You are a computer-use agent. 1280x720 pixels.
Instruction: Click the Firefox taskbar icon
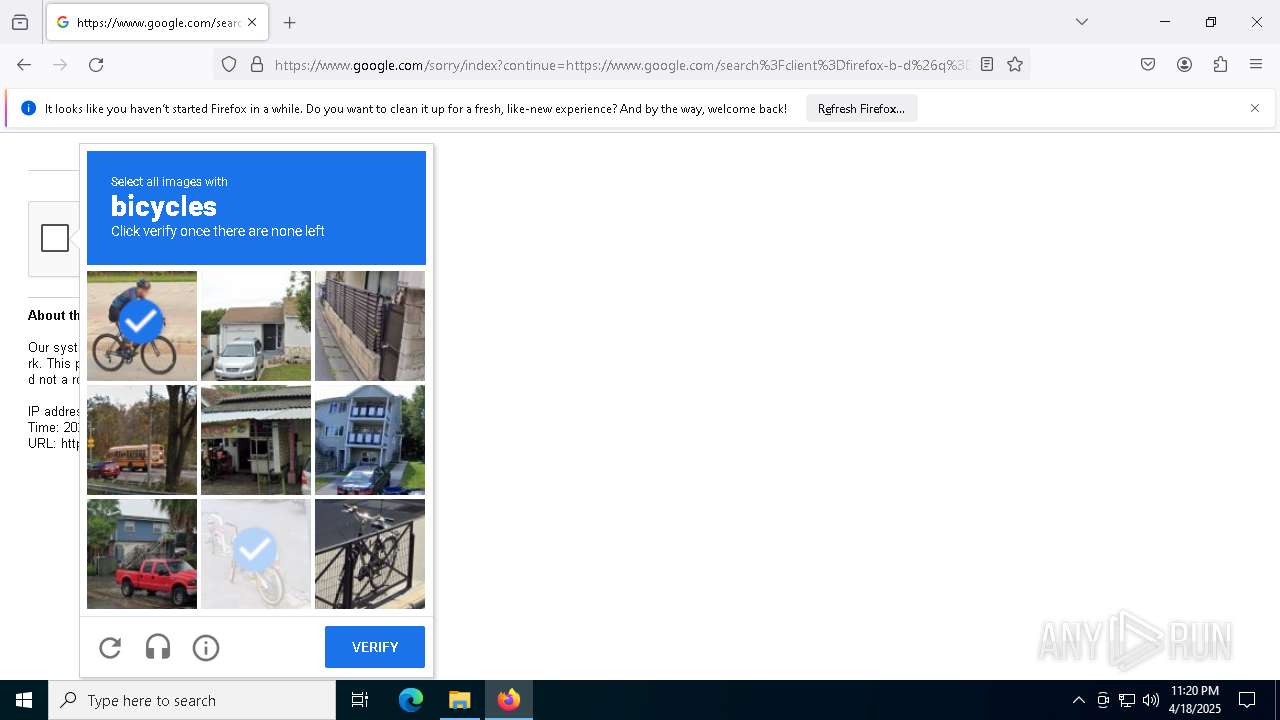[509, 700]
